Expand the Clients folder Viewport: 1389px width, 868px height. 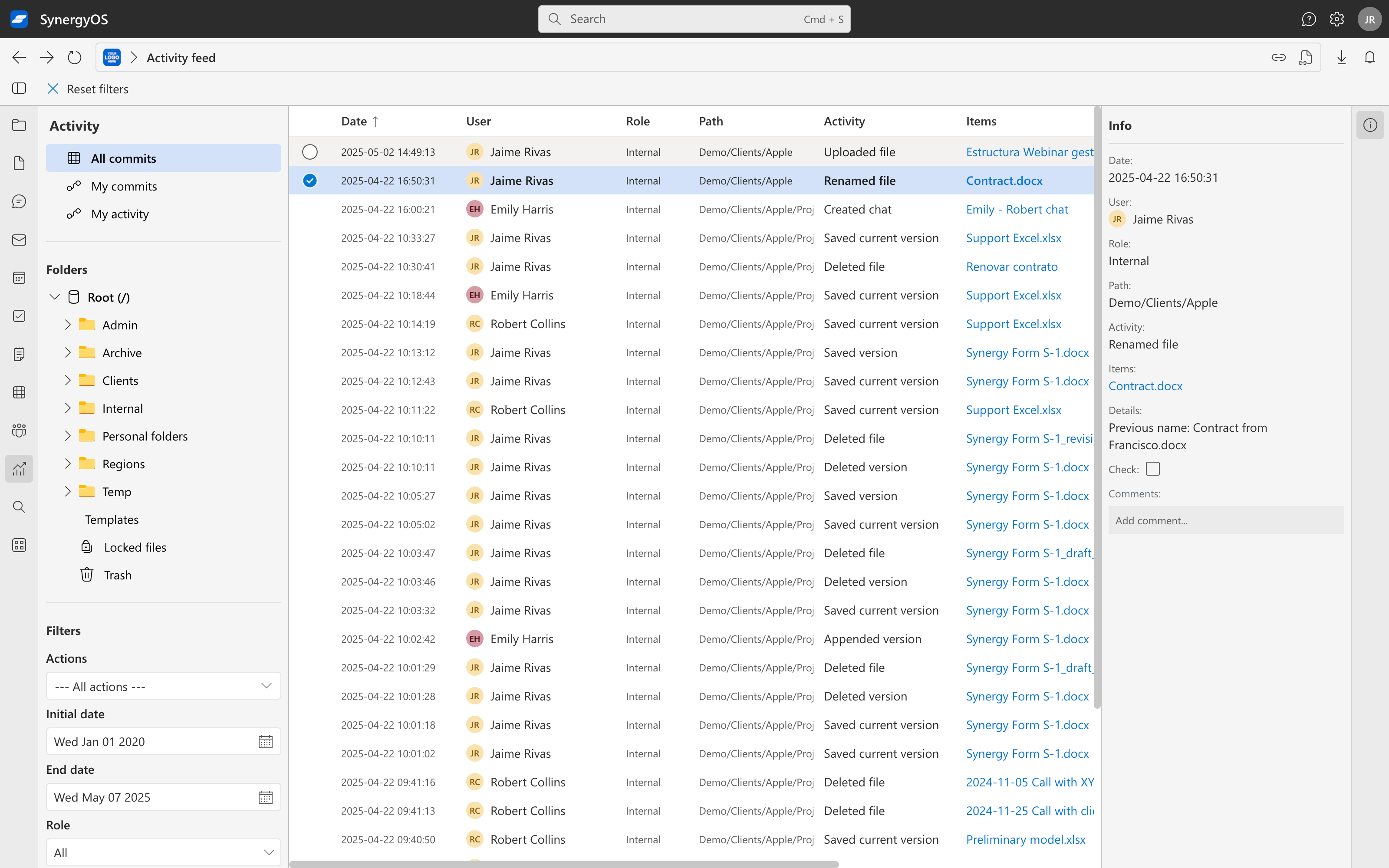pos(68,381)
